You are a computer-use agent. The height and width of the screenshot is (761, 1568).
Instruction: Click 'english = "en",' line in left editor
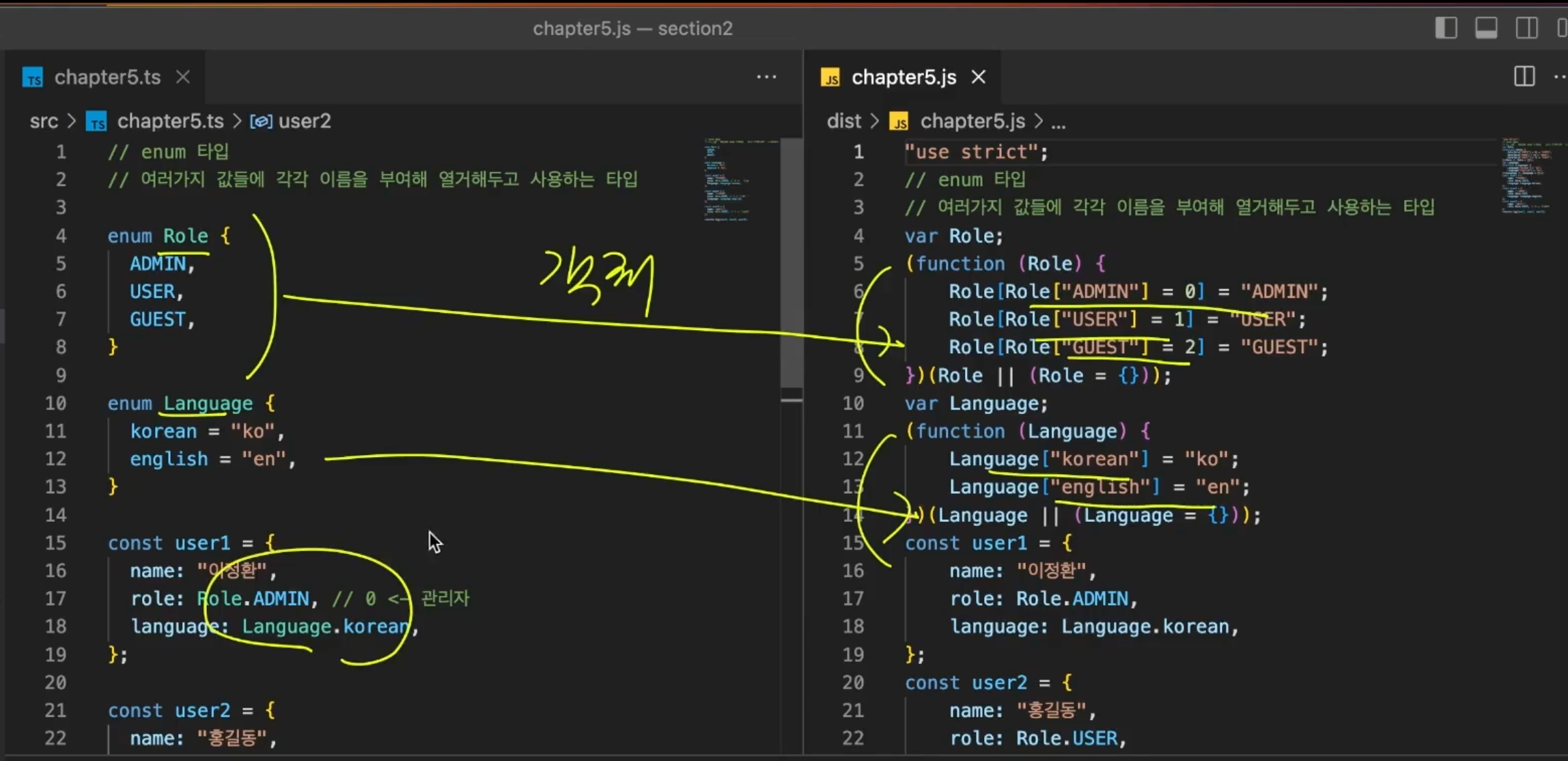point(213,459)
